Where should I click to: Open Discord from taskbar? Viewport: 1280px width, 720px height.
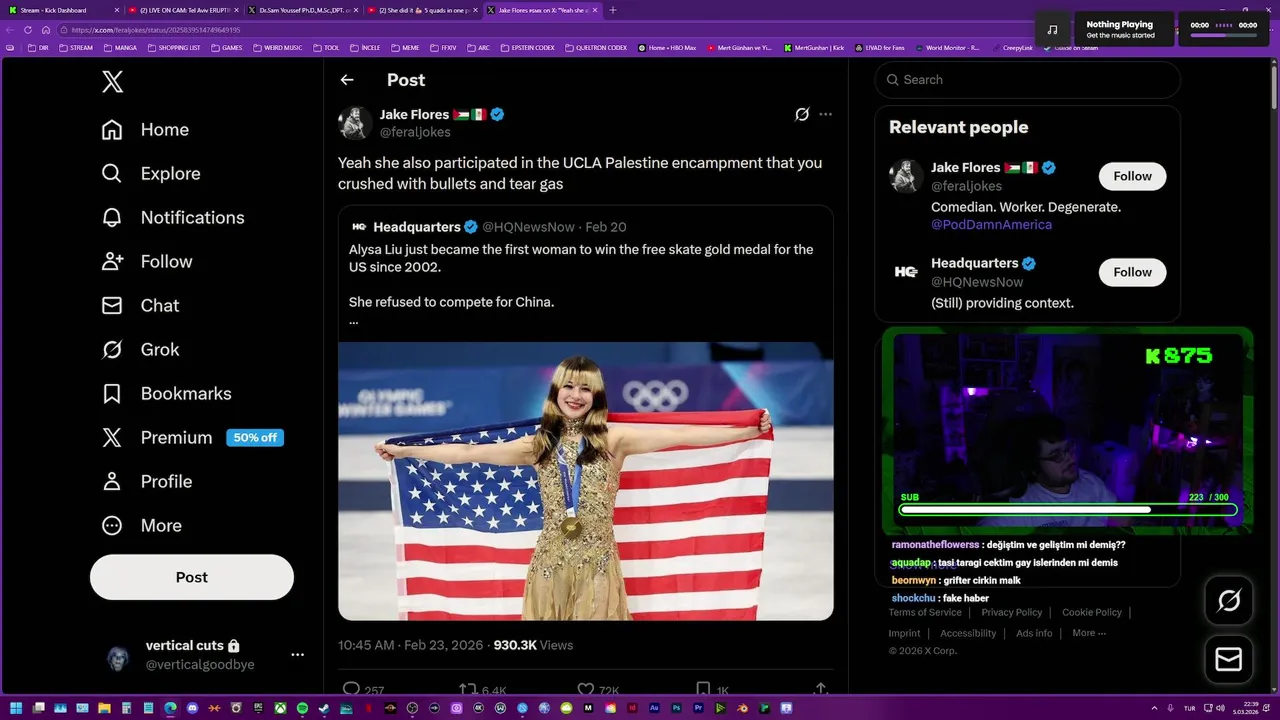click(x=192, y=708)
